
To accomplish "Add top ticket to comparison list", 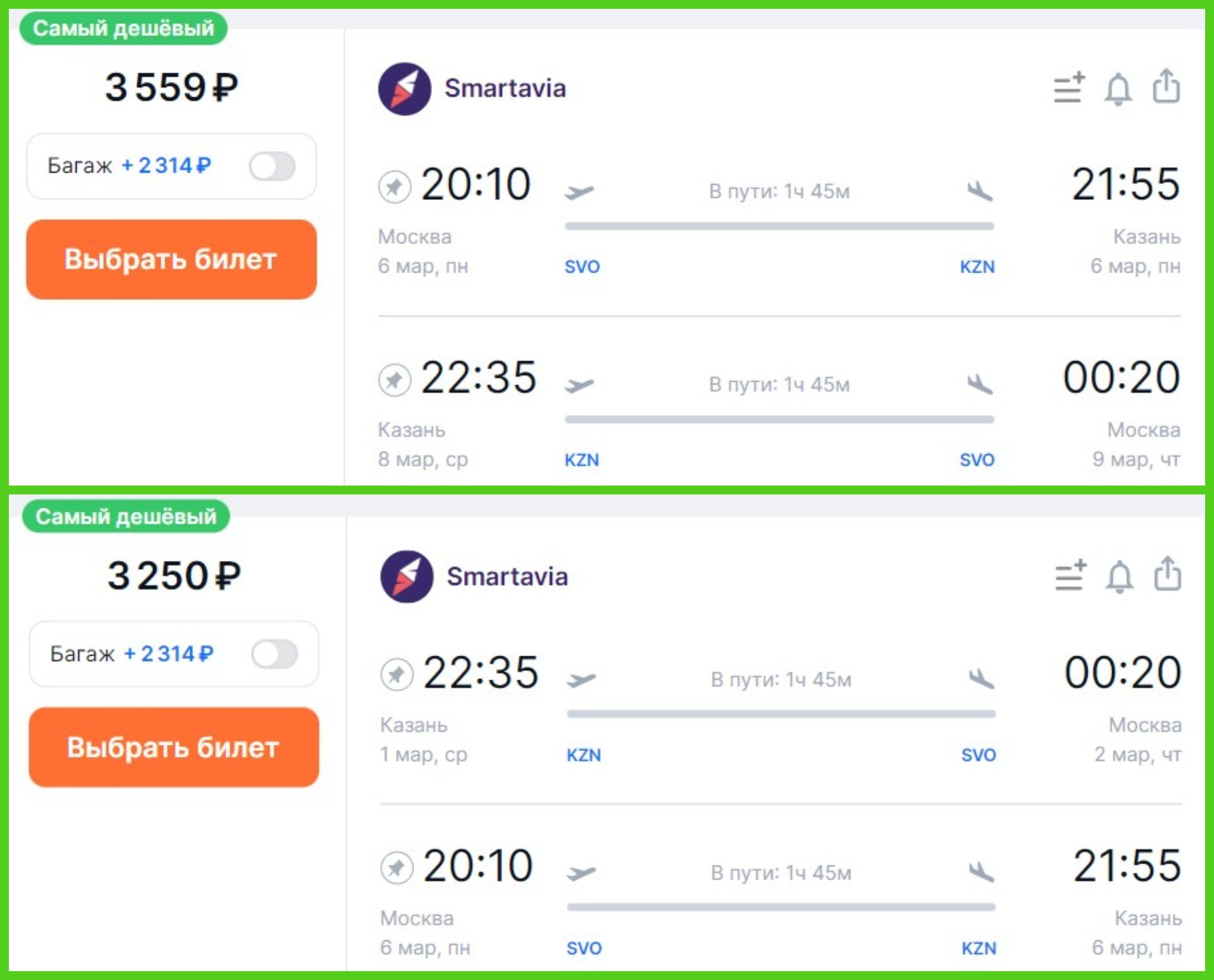I will (x=1069, y=88).
